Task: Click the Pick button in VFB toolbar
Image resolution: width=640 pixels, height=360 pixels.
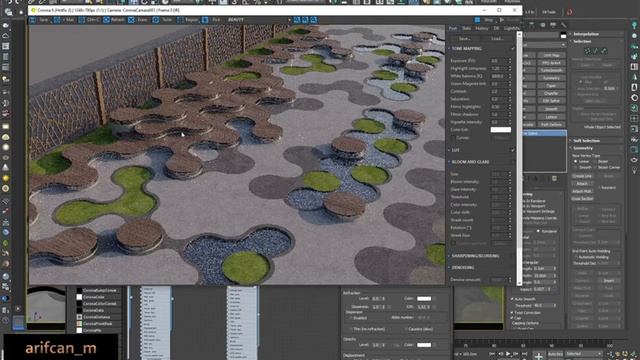Action: pyautogui.click(x=212, y=20)
